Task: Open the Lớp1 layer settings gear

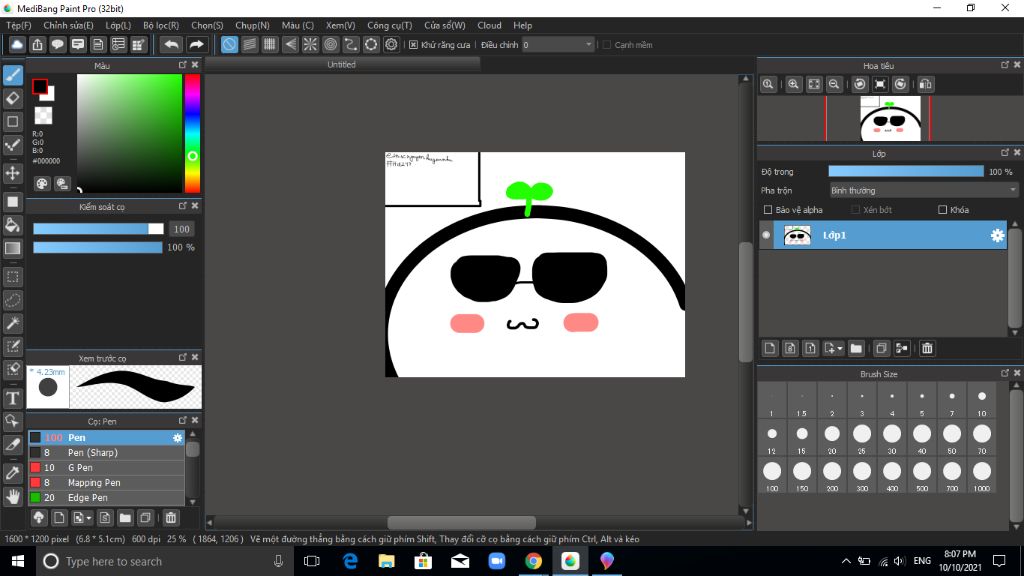Action: pyautogui.click(x=997, y=235)
